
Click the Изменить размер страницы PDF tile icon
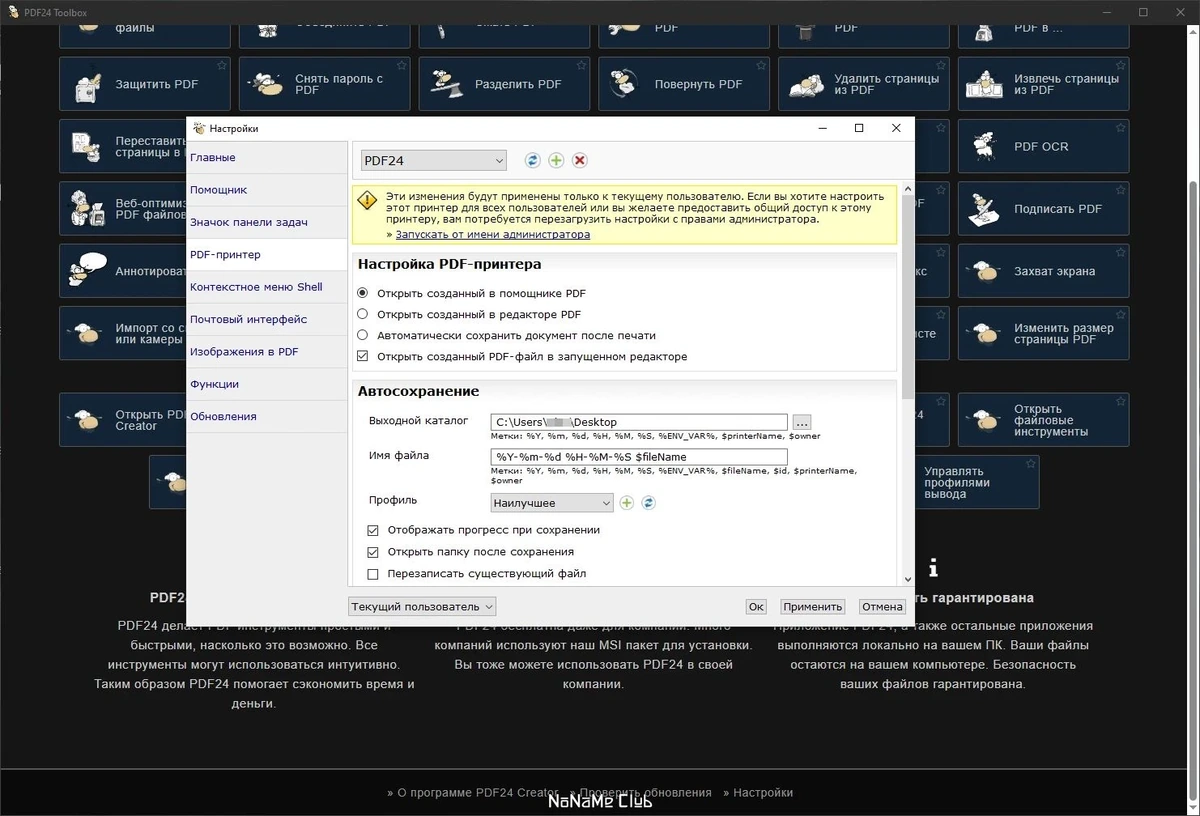[986, 334]
